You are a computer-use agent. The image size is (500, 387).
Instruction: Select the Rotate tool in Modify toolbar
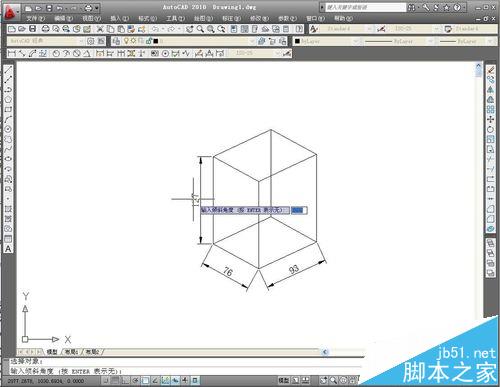pyautogui.click(x=491, y=129)
